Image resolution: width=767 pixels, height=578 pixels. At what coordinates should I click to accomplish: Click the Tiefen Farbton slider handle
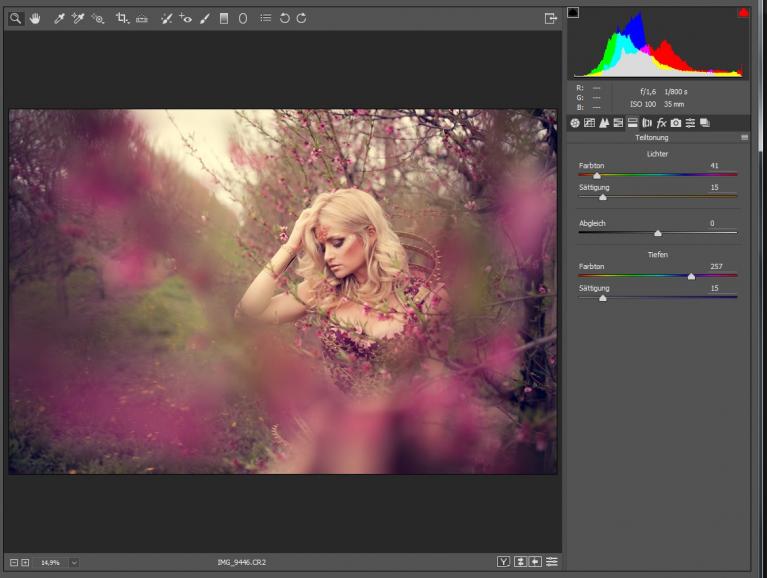pos(691,277)
